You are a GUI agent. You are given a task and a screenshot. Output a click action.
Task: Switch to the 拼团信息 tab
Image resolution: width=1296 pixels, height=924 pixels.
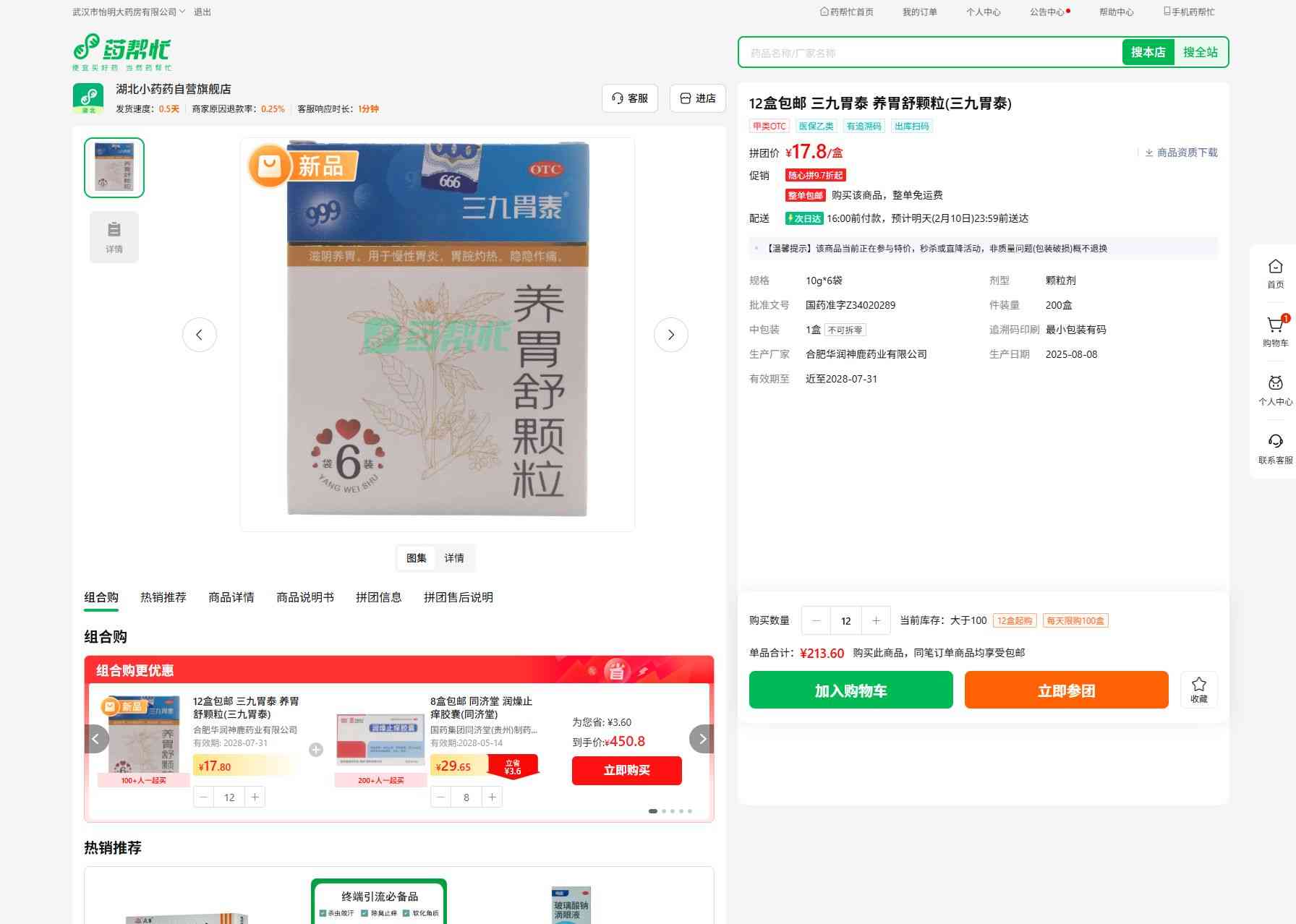pos(378,597)
